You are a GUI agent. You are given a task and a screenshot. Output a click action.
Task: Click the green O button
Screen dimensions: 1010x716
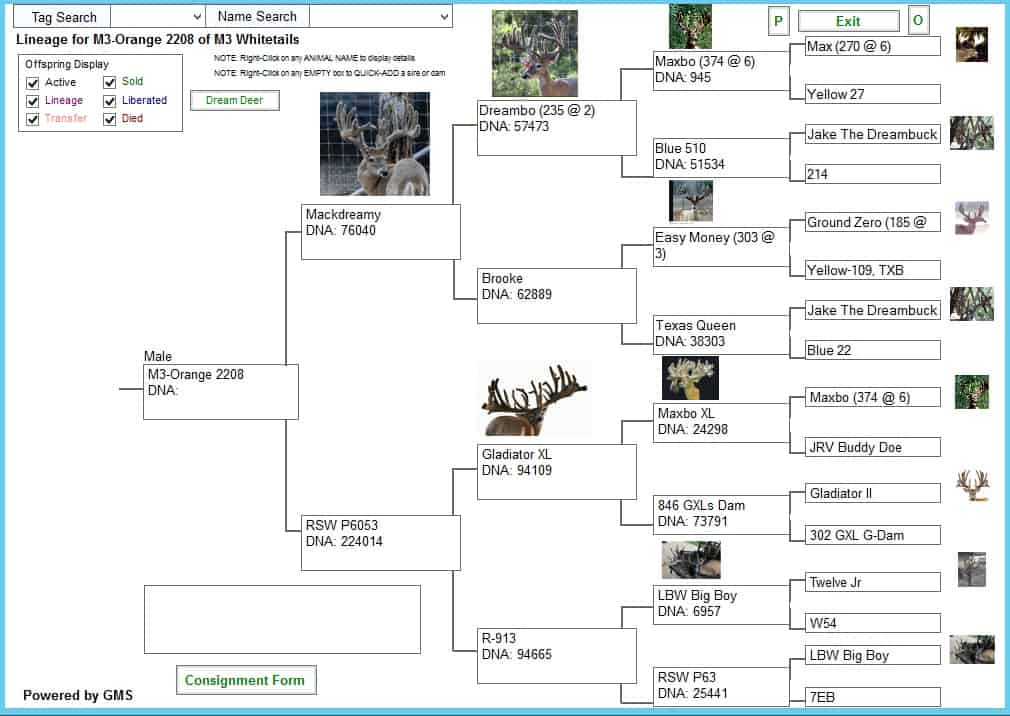[918, 21]
